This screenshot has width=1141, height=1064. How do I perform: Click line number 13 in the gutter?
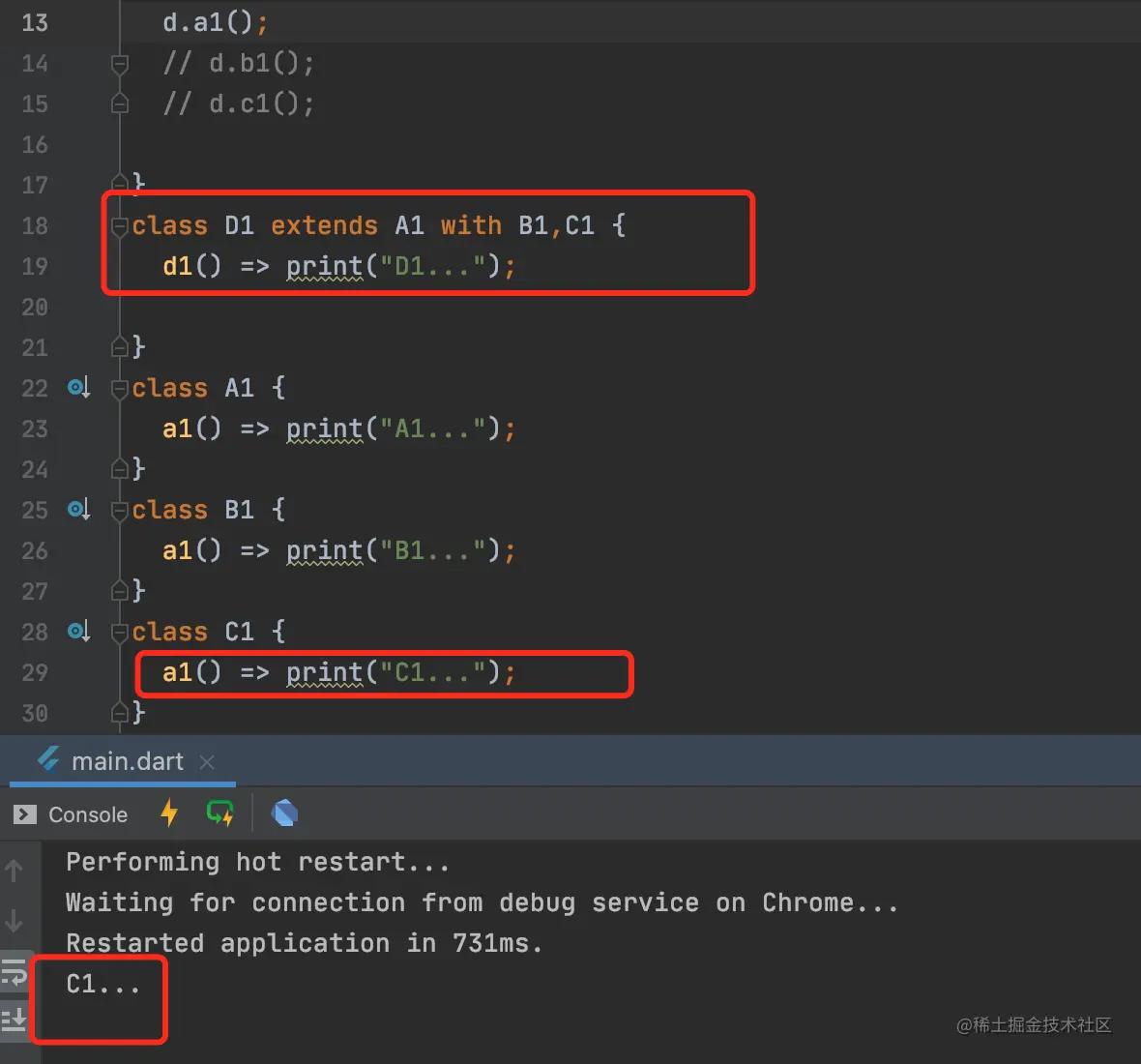click(x=35, y=22)
